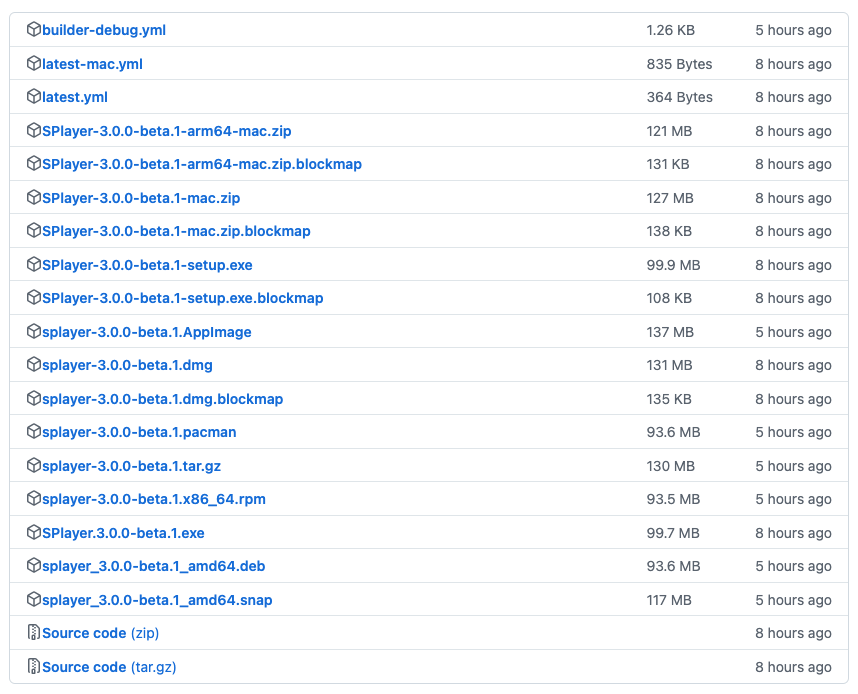
Task: Click the 99.9 MB size value
Action: pyautogui.click(x=673, y=265)
